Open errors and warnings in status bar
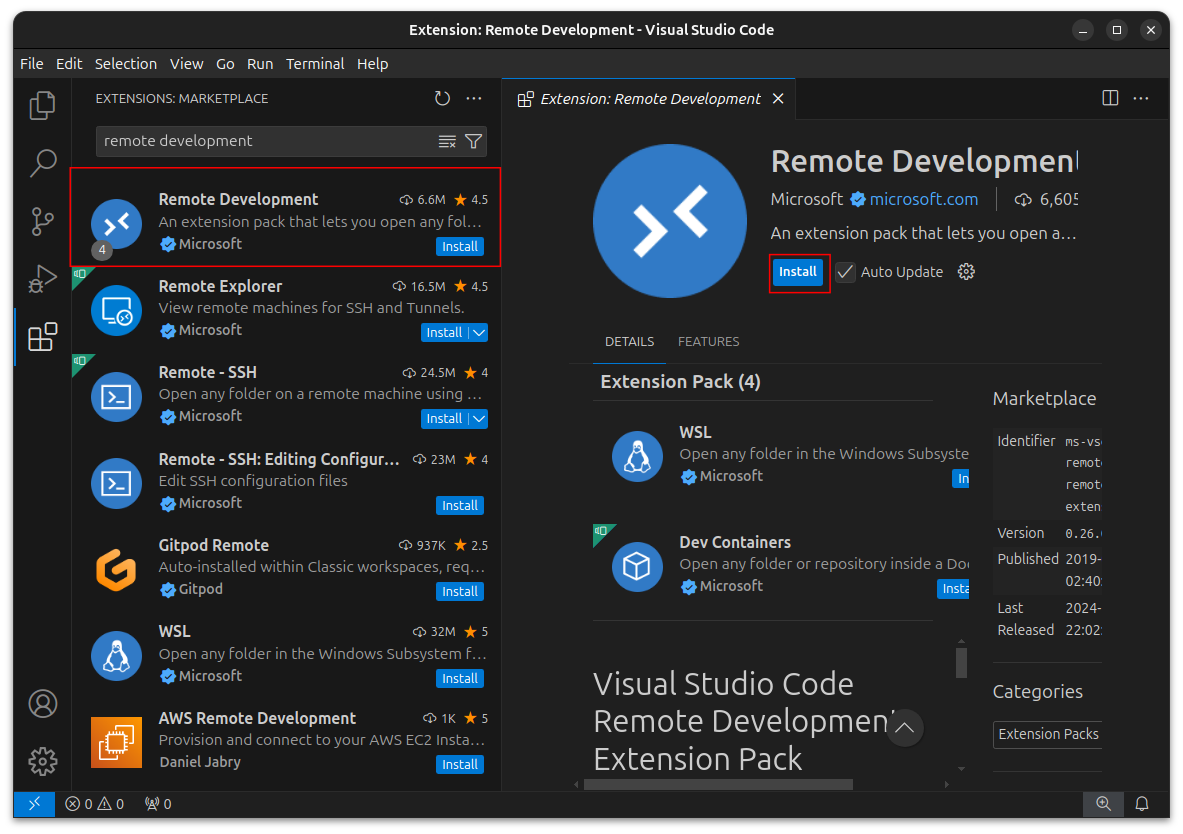The height and width of the screenshot is (834, 1183). [x=95, y=804]
